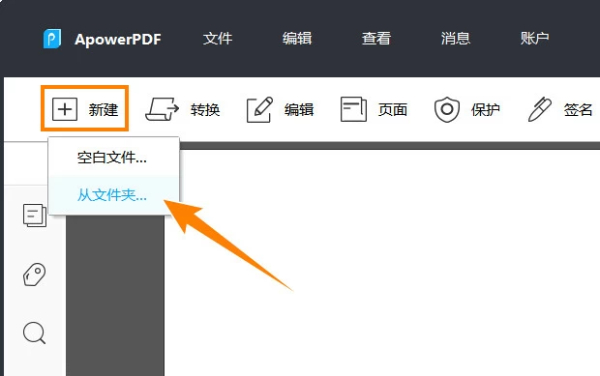The image size is (600, 376).
Task: Select the 转换 toolbar label
Action: (x=205, y=110)
